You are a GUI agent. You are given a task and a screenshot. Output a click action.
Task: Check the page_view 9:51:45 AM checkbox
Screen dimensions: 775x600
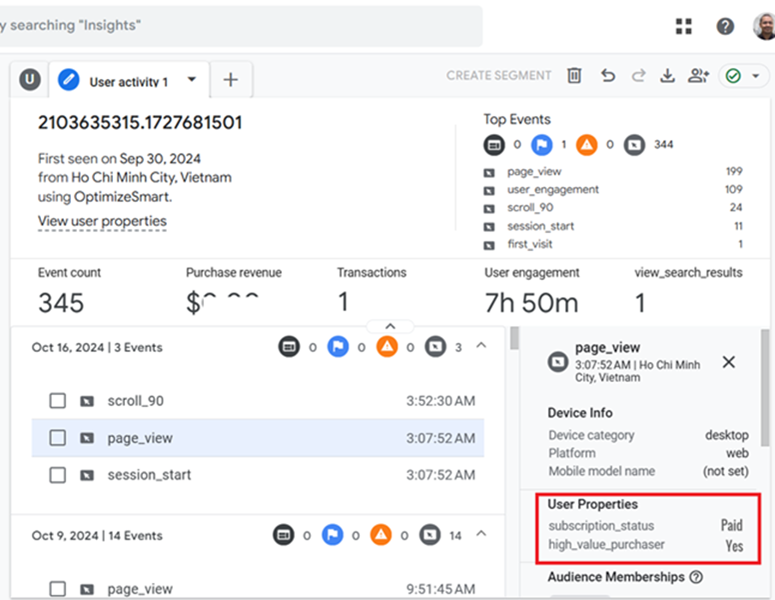[x=57, y=589]
